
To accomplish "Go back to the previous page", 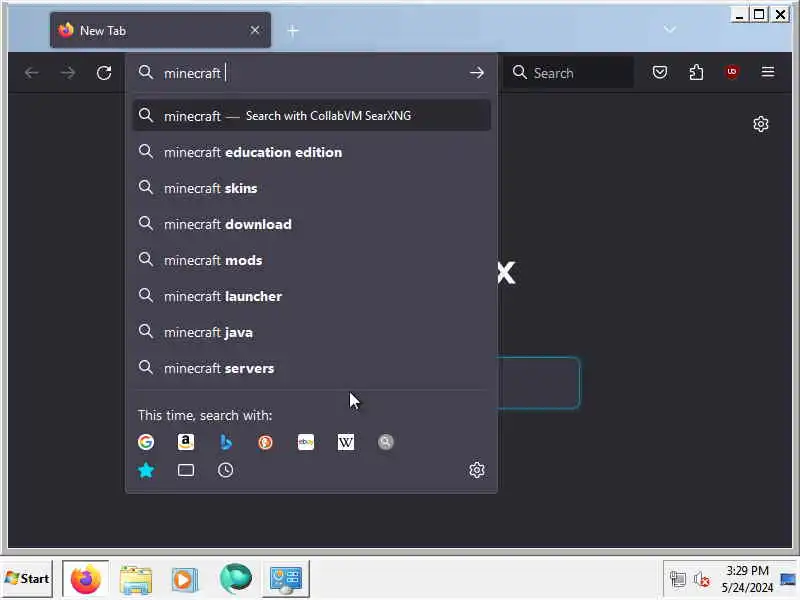I will pos(32,73).
